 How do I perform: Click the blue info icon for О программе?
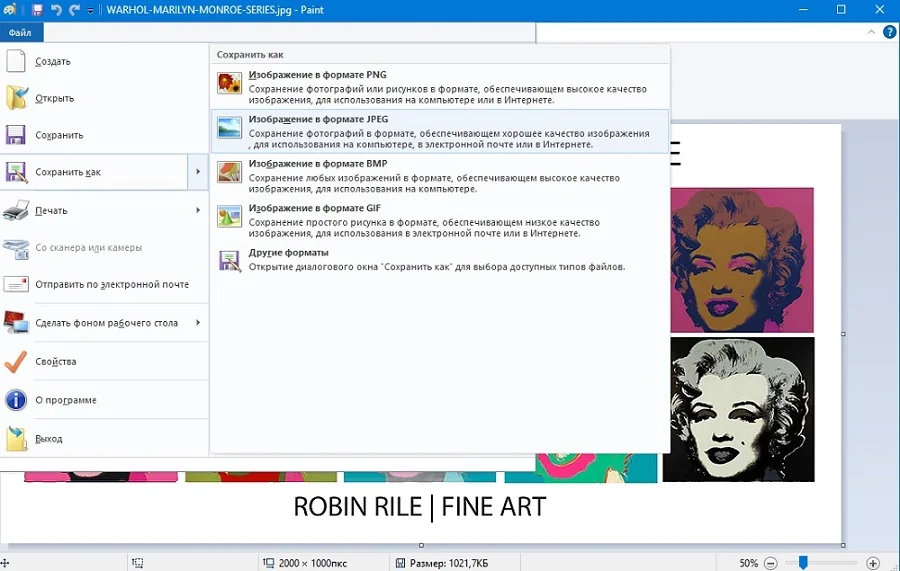pyautogui.click(x=16, y=400)
